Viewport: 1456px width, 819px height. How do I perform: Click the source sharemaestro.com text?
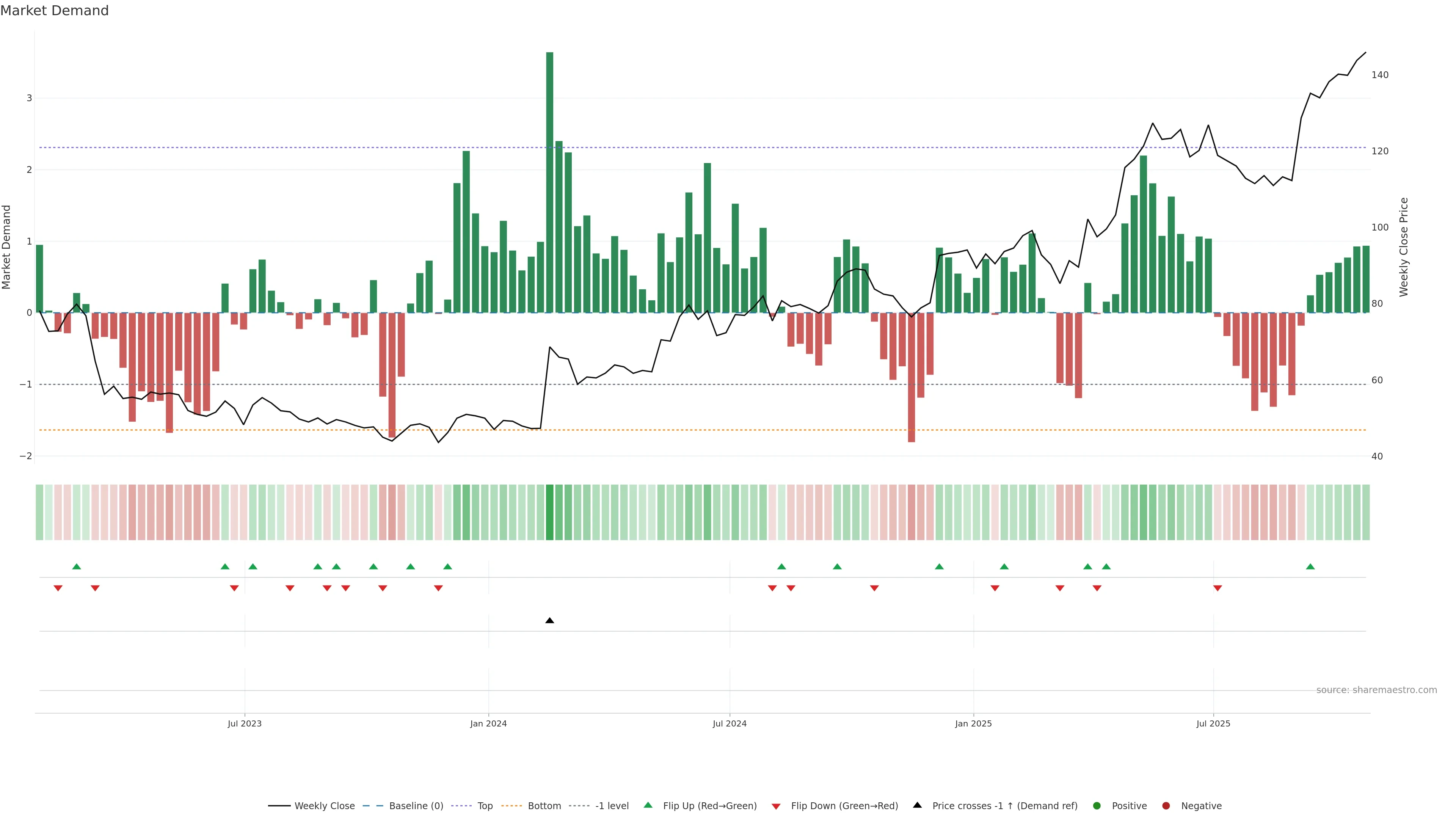(1376, 690)
